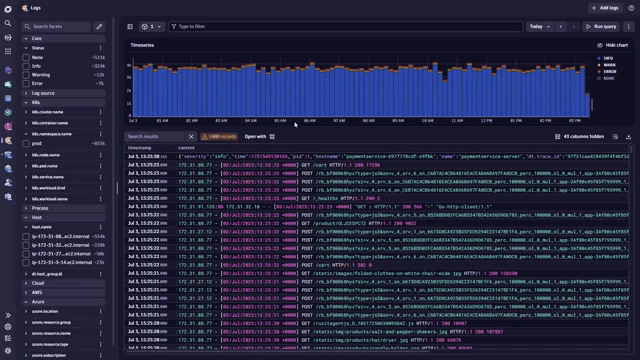Open k8s.pod.name facet kebab menu

pos(100,166)
